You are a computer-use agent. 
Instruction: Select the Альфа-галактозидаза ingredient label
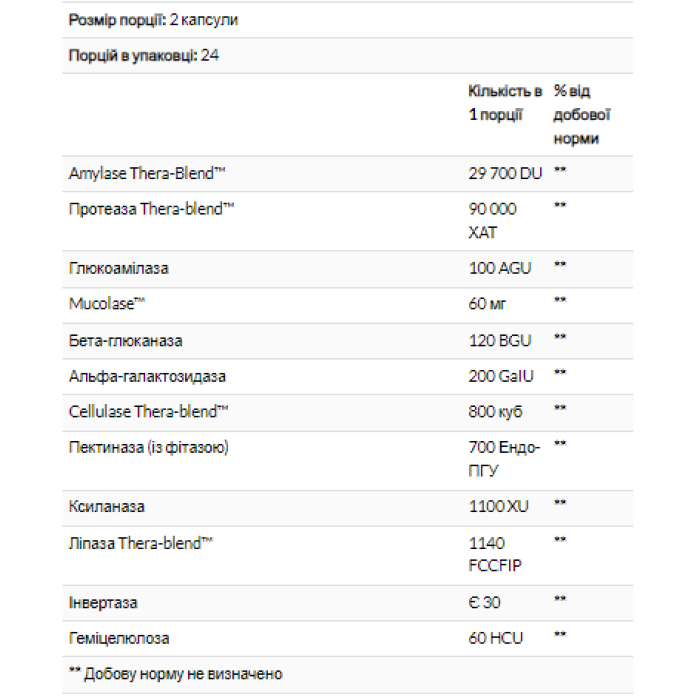147,376
